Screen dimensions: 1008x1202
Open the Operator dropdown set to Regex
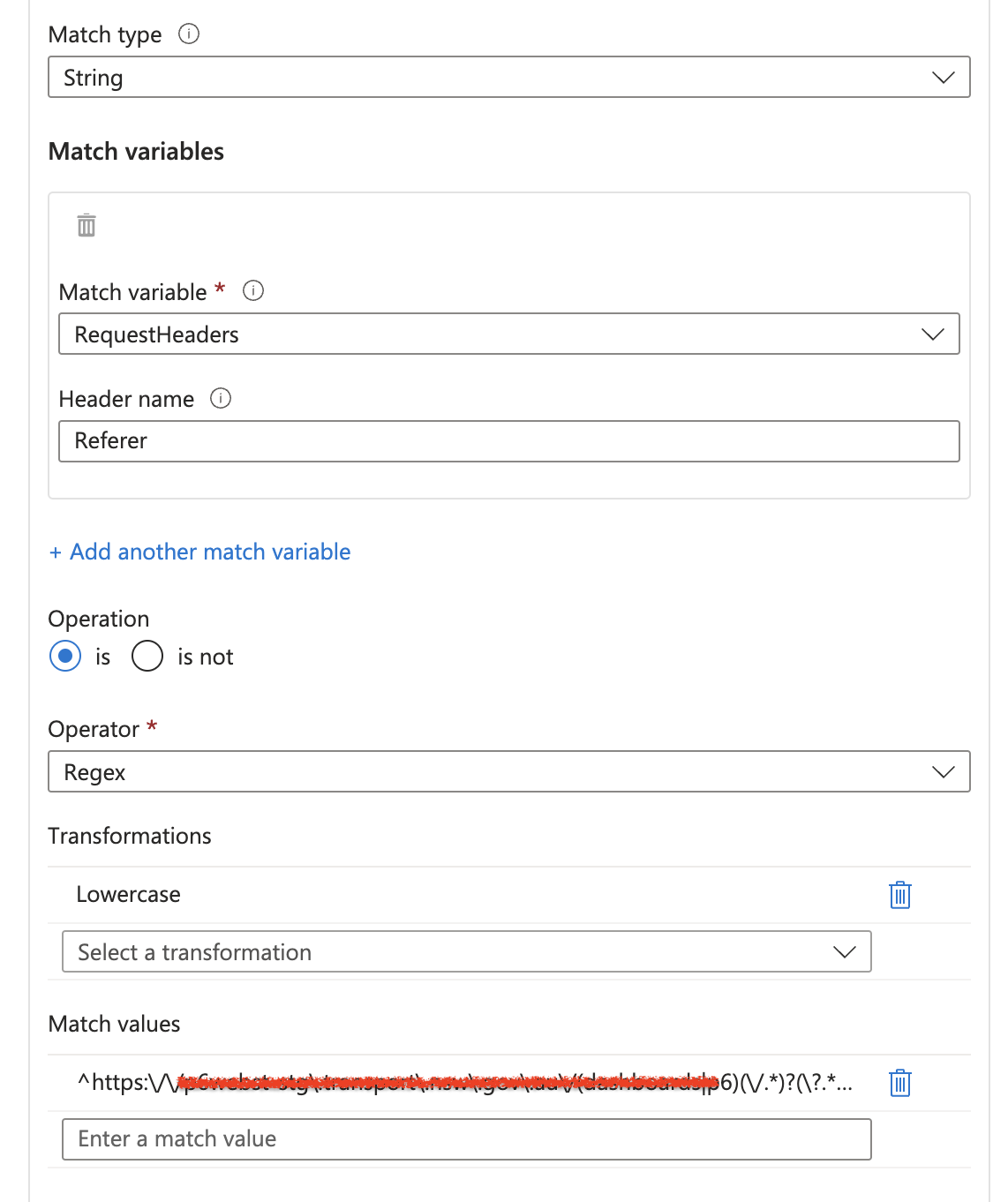pyautogui.click(x=508, y=772)
